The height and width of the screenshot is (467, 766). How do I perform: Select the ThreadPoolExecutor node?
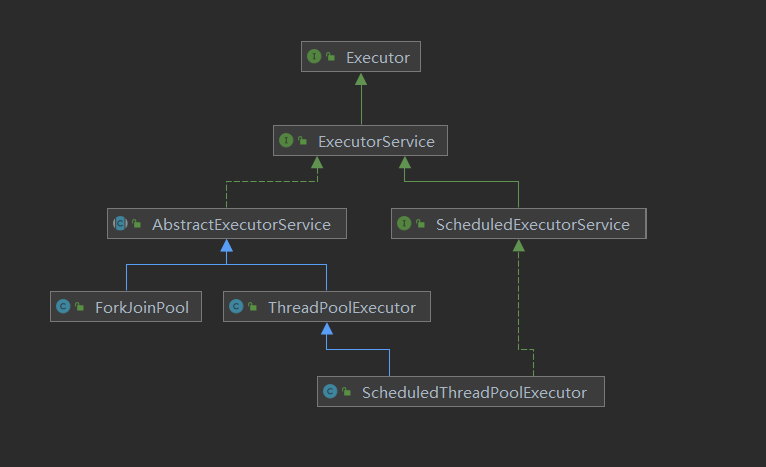click(x=327, y=307)
